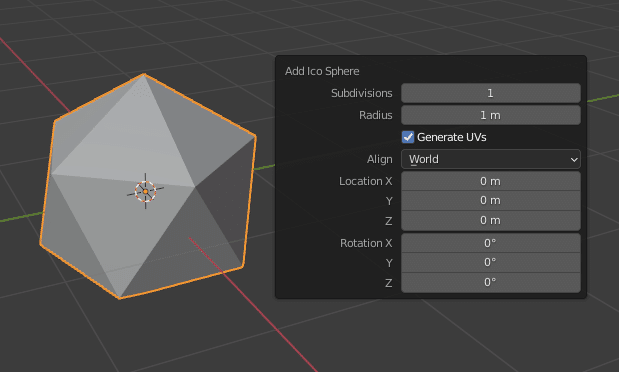Click the Radius field showing 1 m
The image size is (619, 372).
tap(491, 115)
